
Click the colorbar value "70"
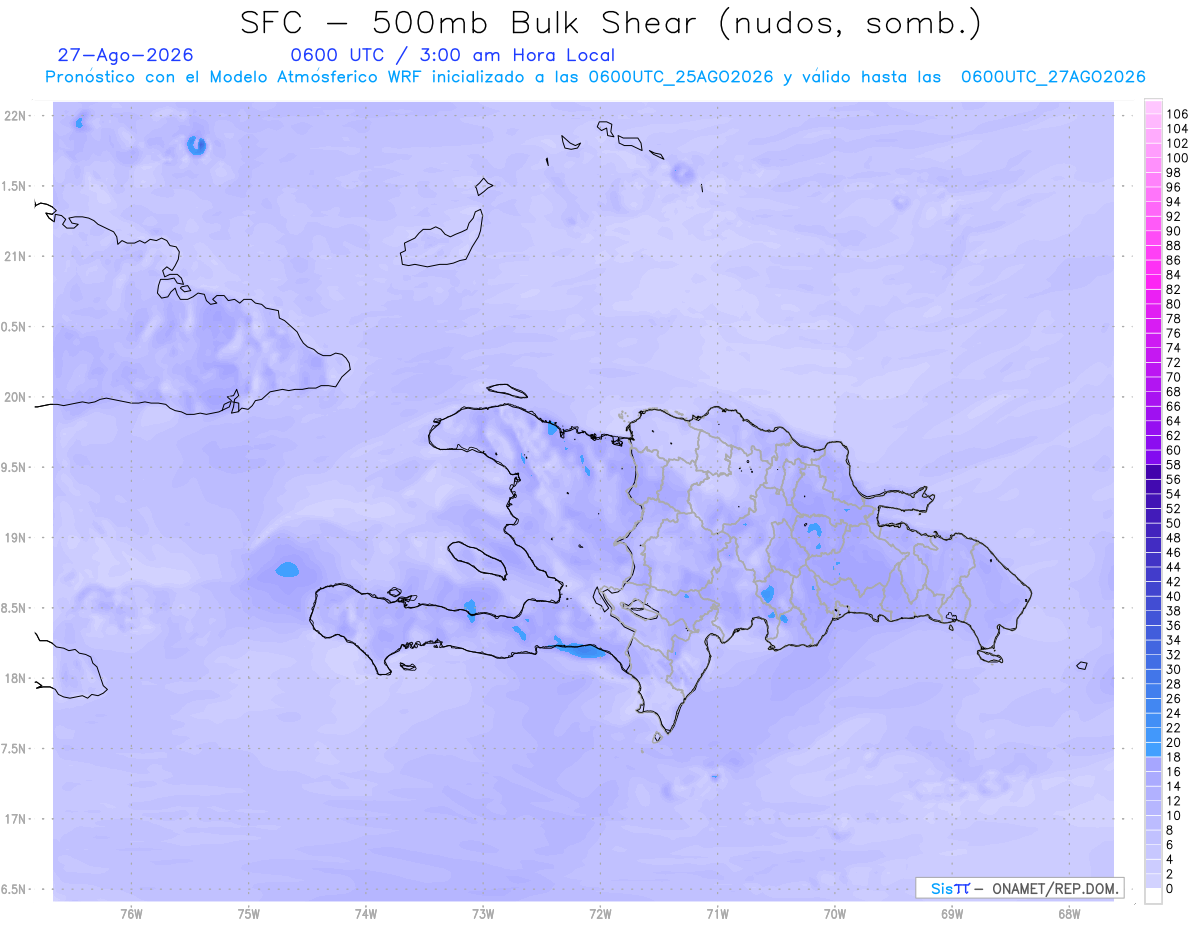pyautogui.click(x=1173, y=377)
